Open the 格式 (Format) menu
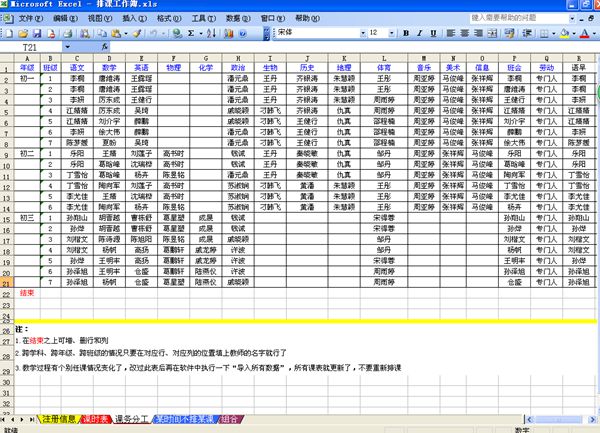 click(x=169, y=18)
